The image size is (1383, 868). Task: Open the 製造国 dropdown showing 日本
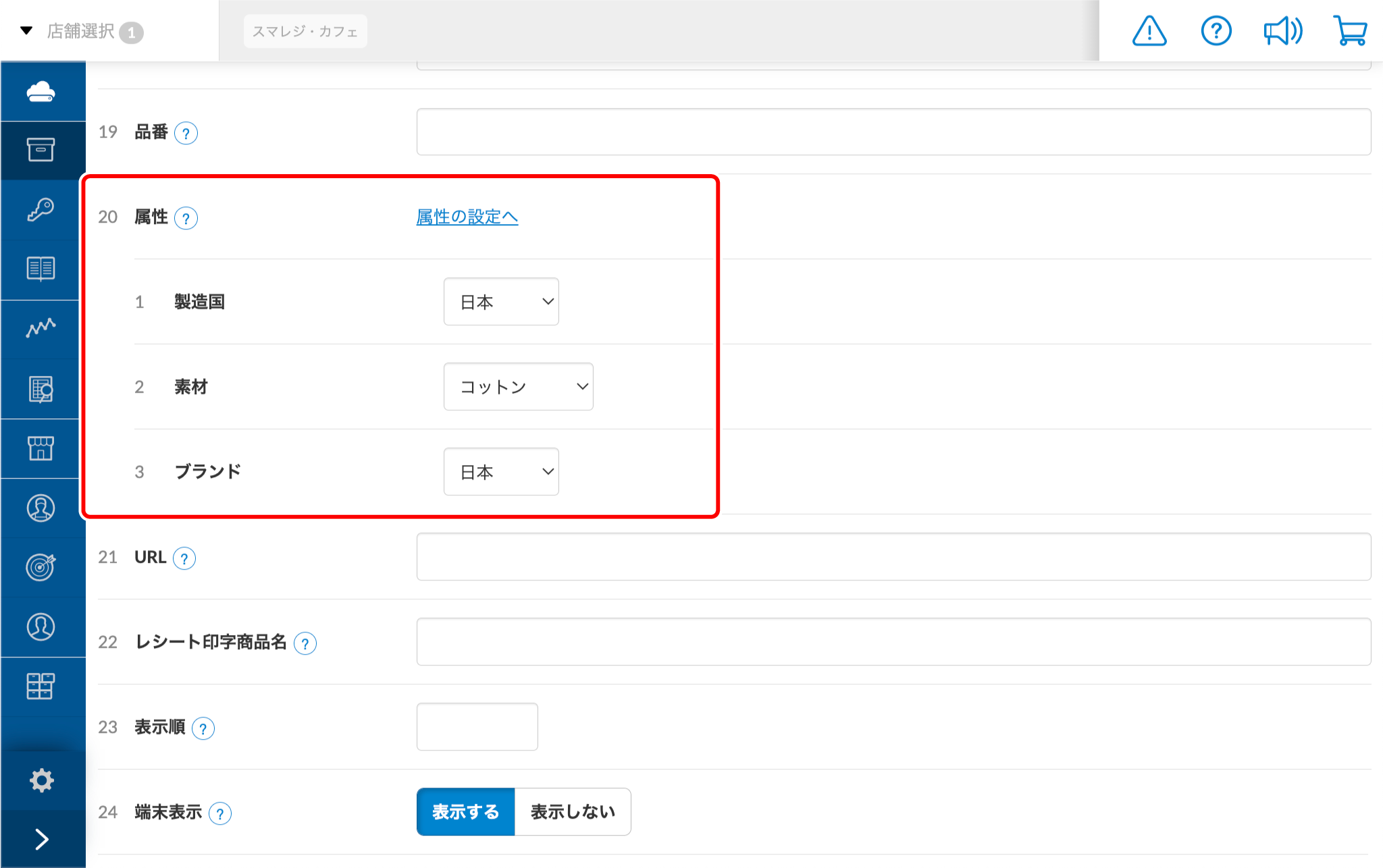[501, 302]
